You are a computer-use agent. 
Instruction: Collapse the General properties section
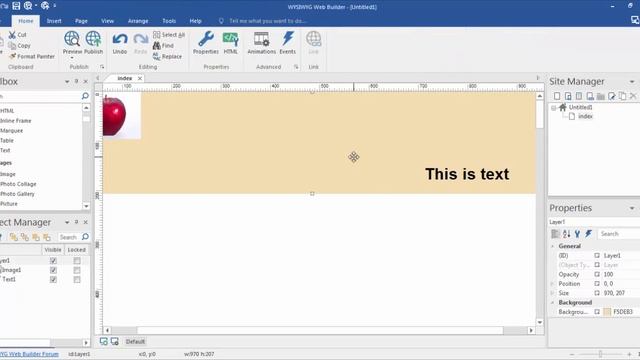[553, 246]
